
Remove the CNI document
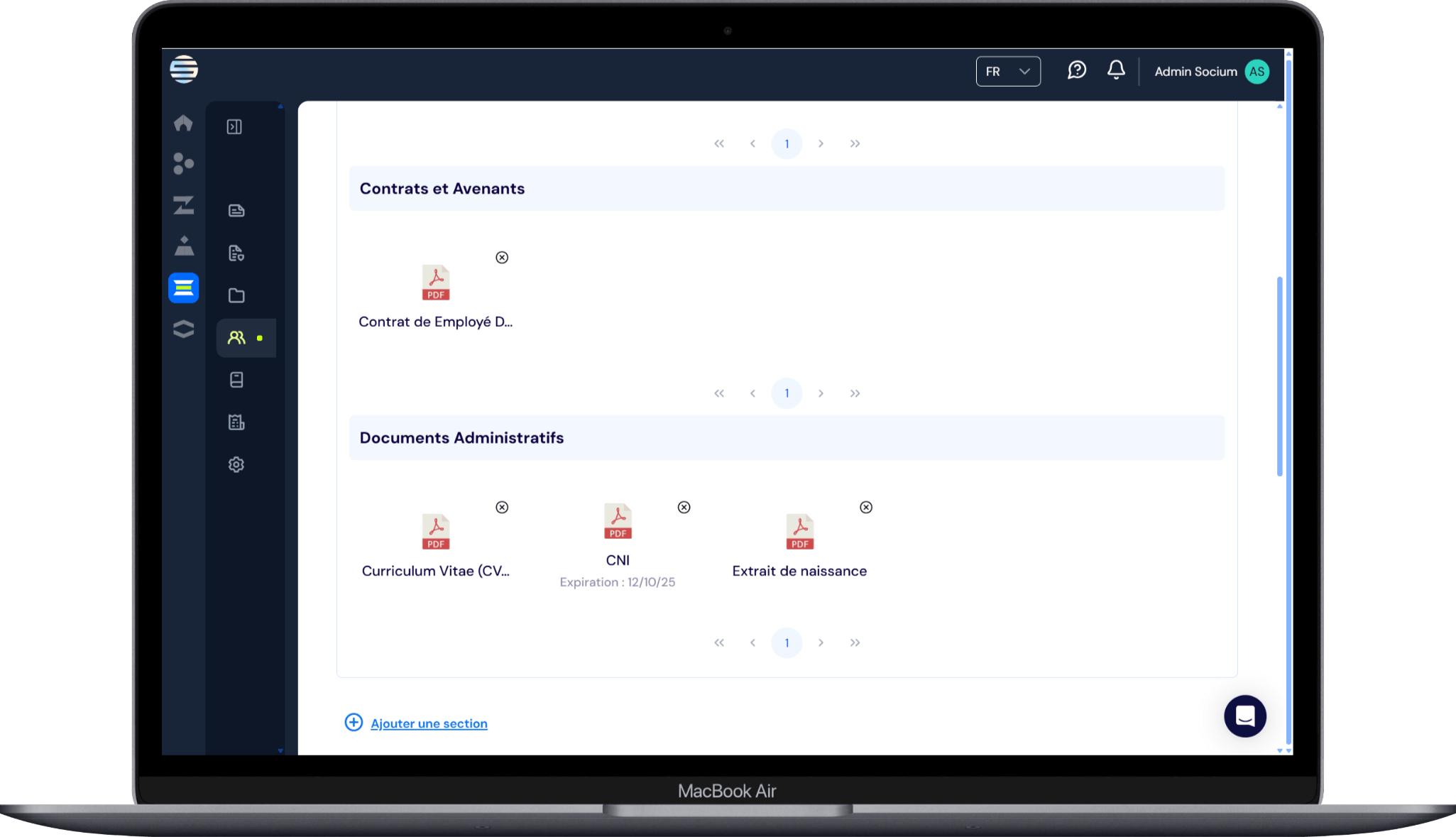[684, 507]
